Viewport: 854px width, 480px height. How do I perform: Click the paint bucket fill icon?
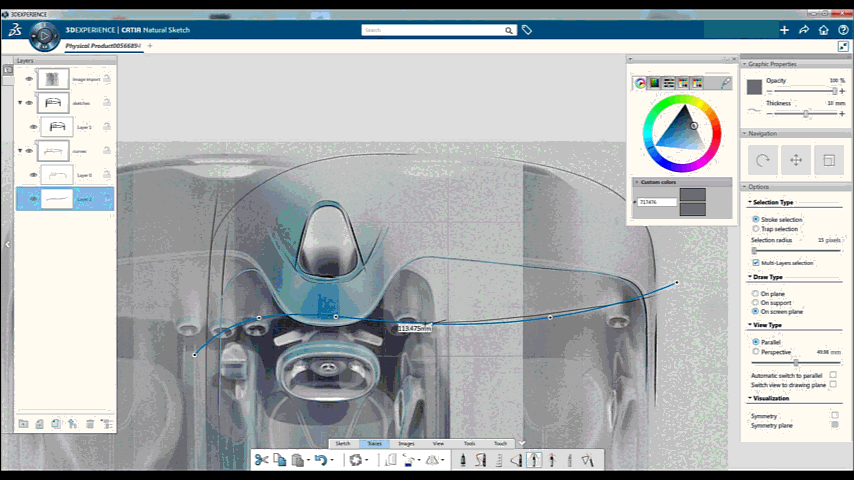click(408, 460)
